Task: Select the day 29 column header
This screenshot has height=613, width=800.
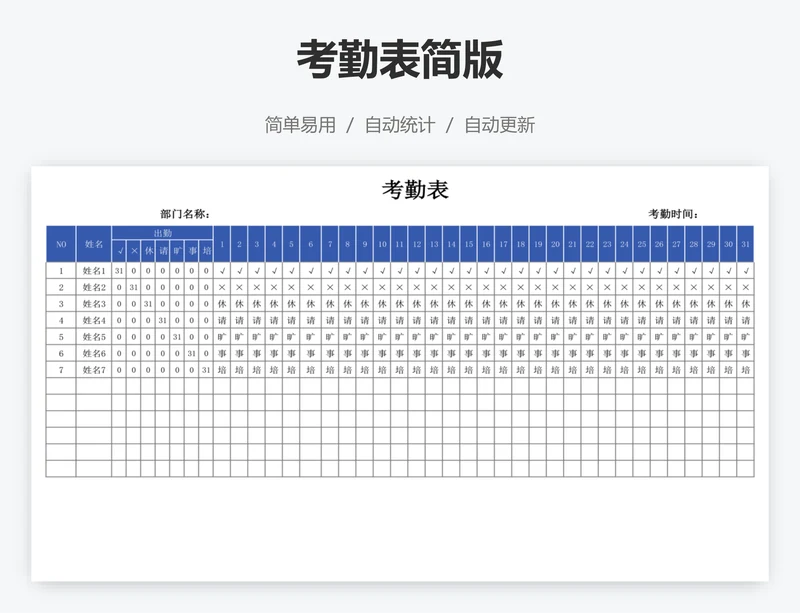Action: pyautogui.click(x=711, y=244)
